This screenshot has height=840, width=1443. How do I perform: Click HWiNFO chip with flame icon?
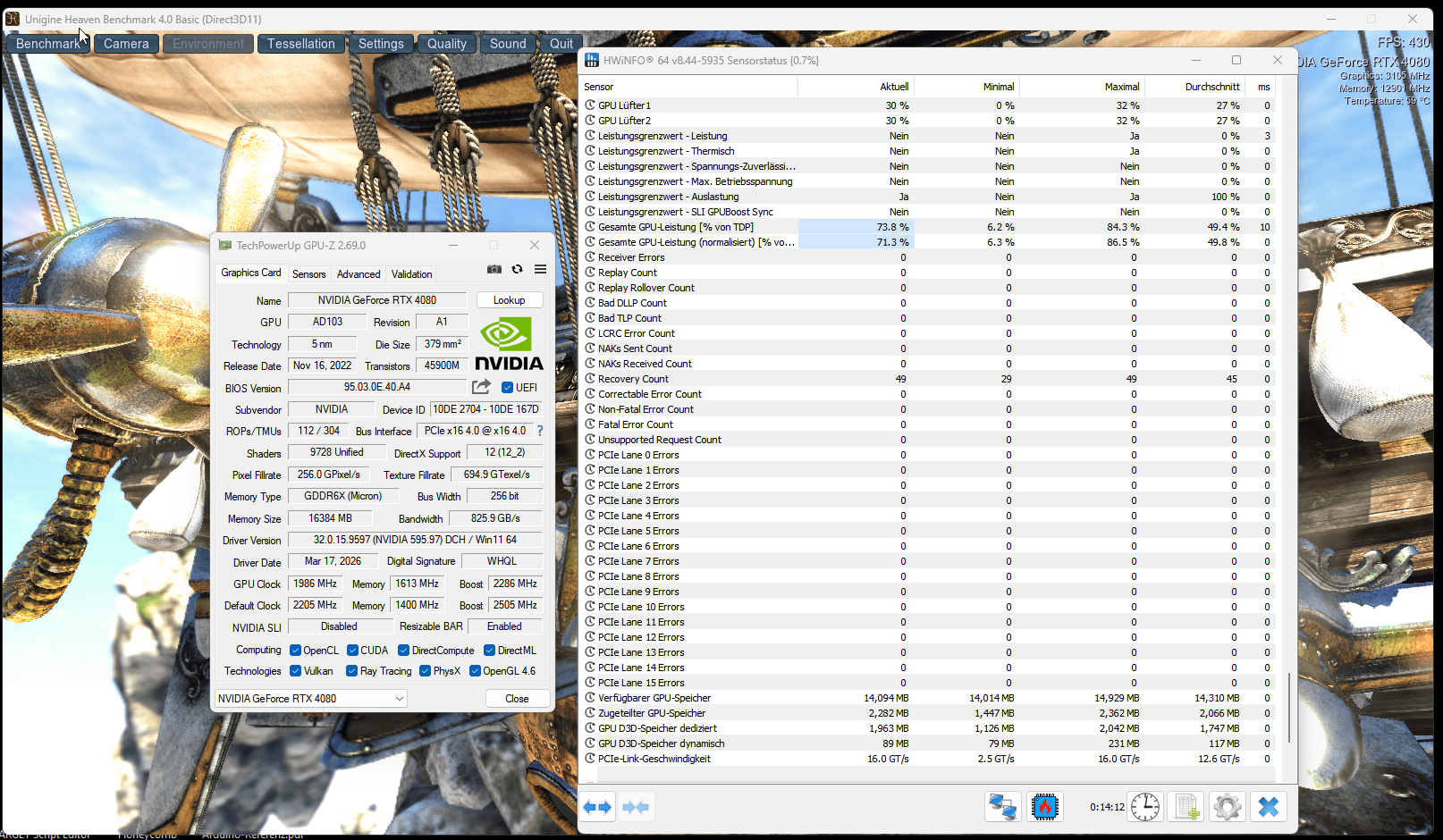click(x=1044, y=807)
